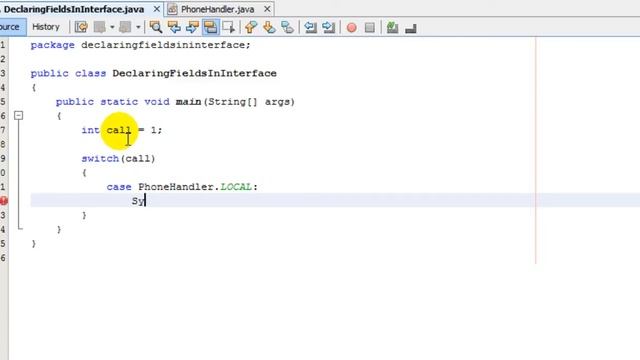Click the greyed Forward navigation icon
This screenshot has width=640, height=360.
[125, 27]
